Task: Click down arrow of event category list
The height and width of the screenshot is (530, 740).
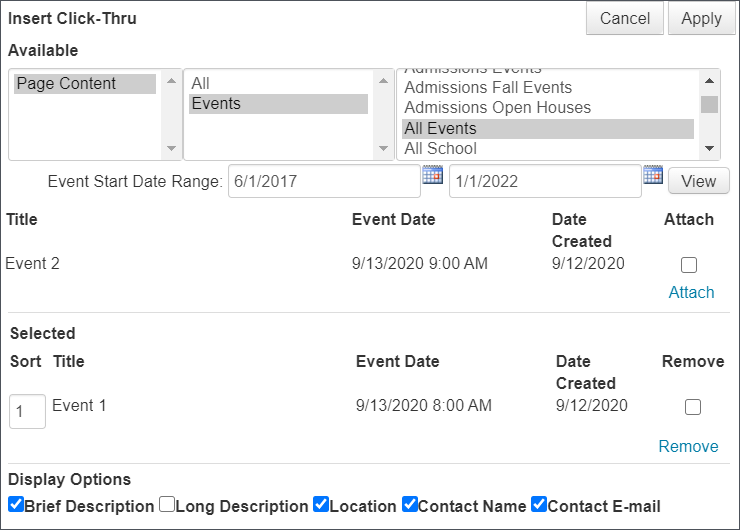Action: (709, 148)
